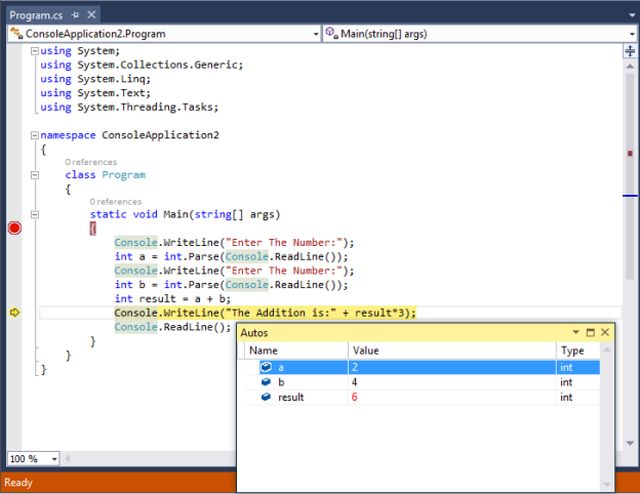Click the variable icon next to 'a'
640x494 pixels.
click(266, 368)
